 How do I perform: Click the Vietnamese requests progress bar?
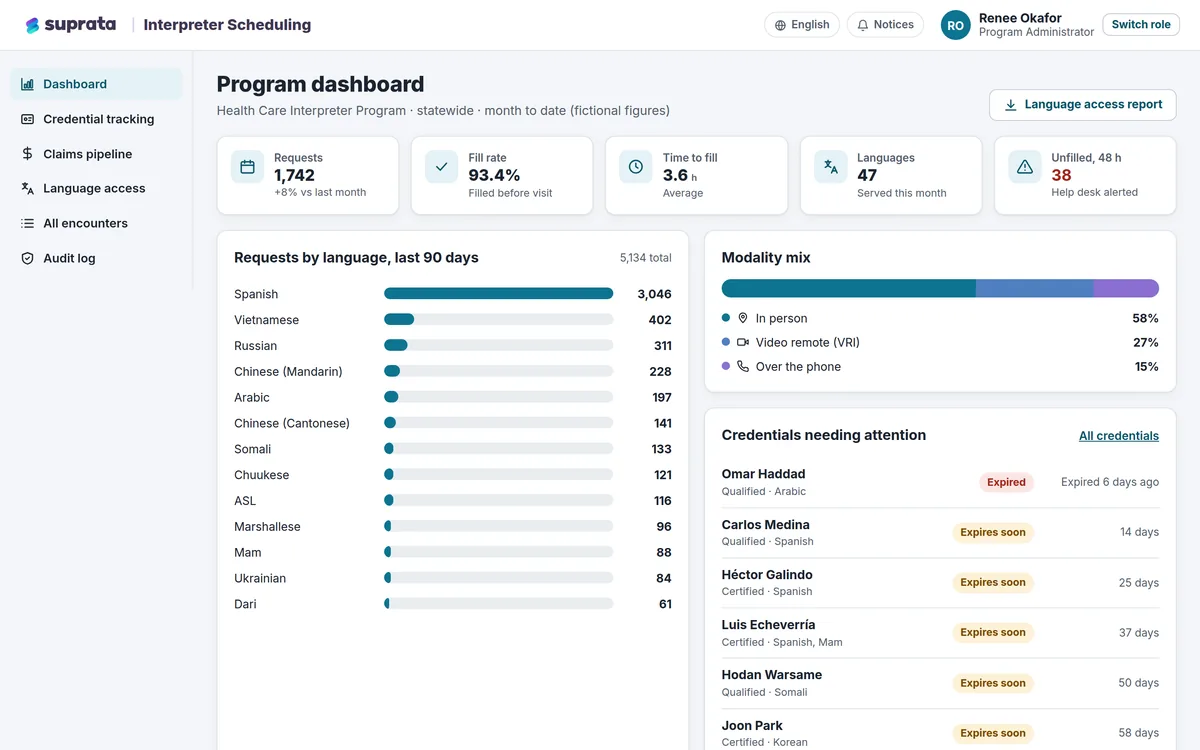click(498, 320)
